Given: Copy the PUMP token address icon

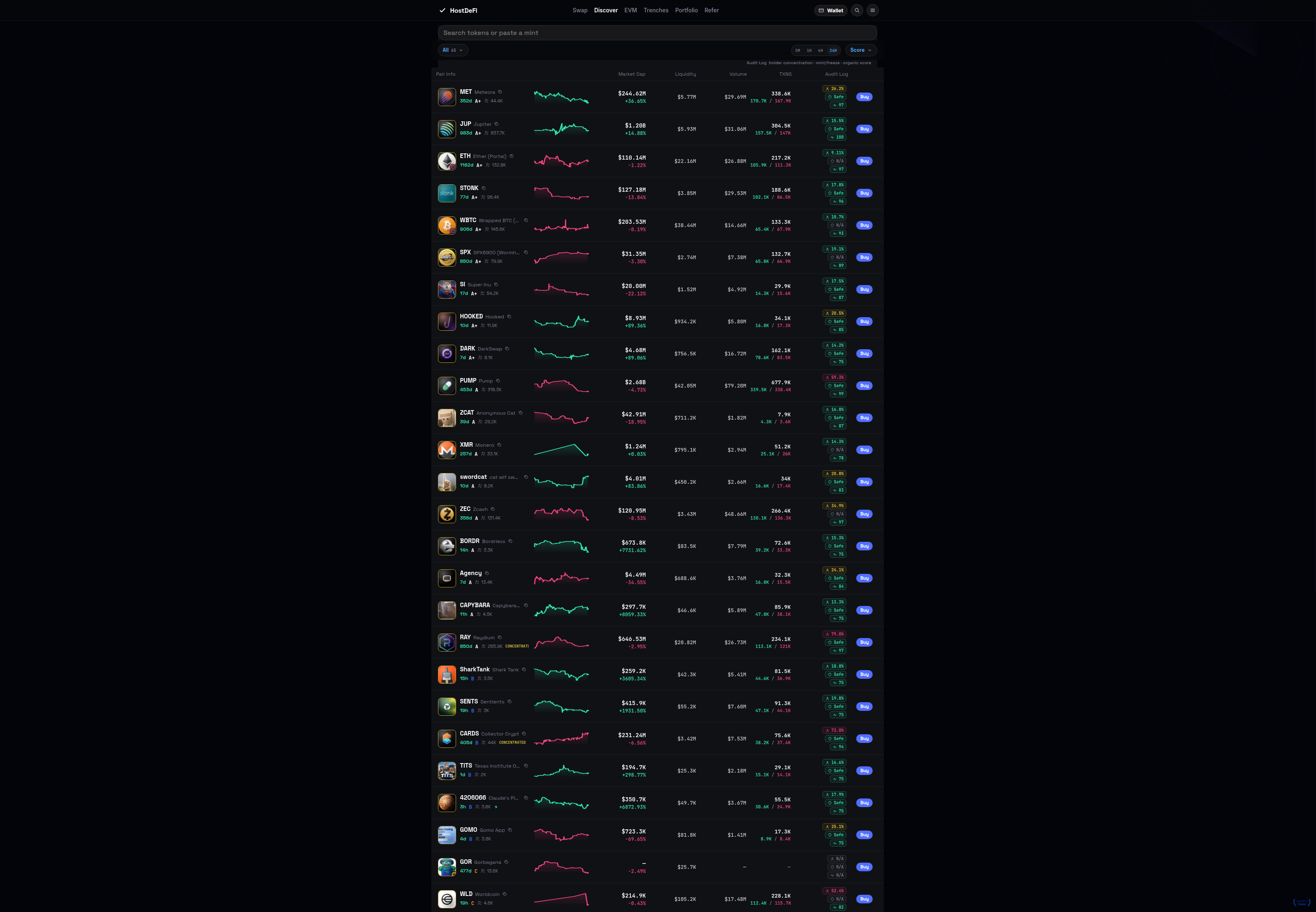Looking at the screenshot, I should click(x=498, y=381).
